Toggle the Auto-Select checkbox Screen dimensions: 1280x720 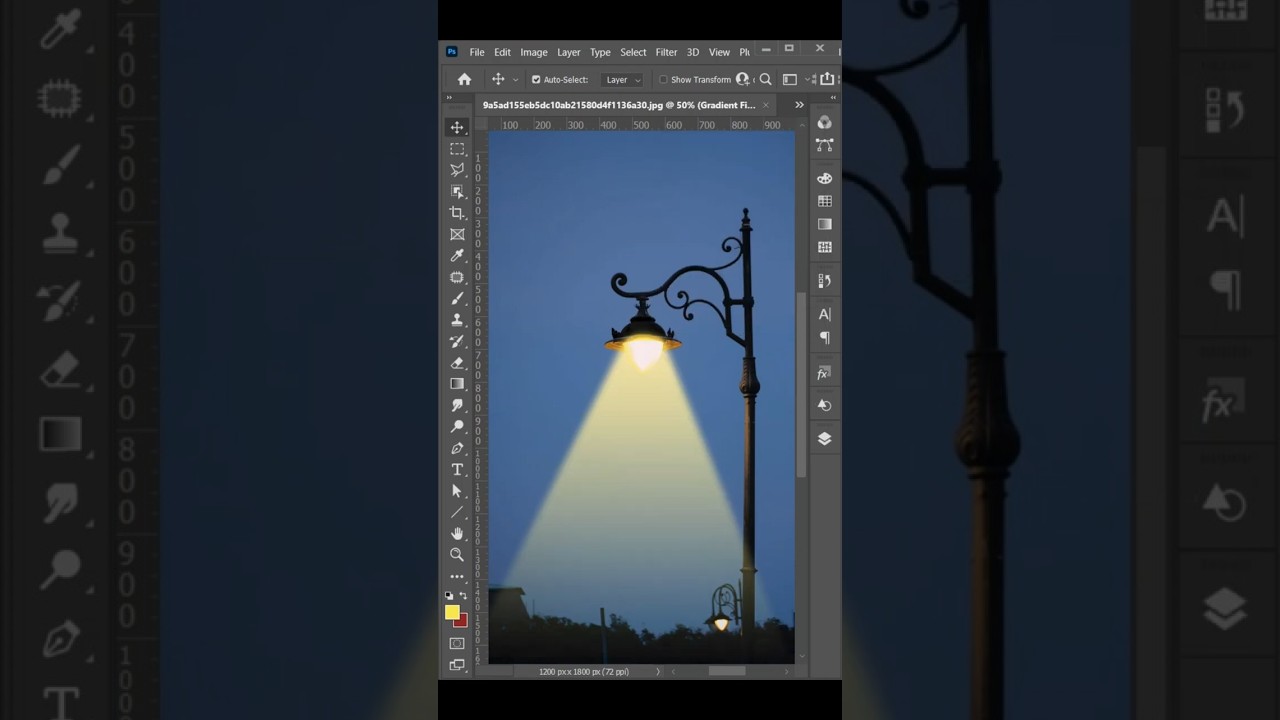pos(536,80)
